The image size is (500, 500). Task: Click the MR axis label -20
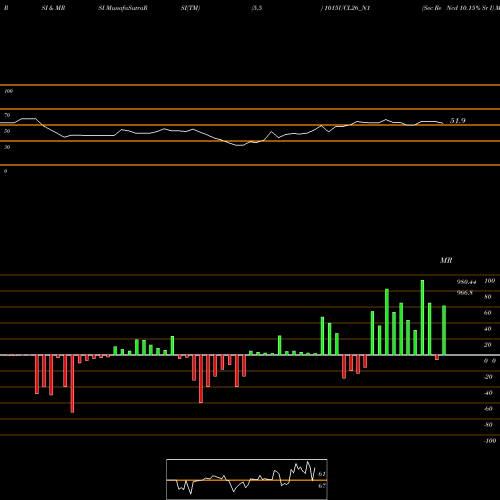click(488, 377)
